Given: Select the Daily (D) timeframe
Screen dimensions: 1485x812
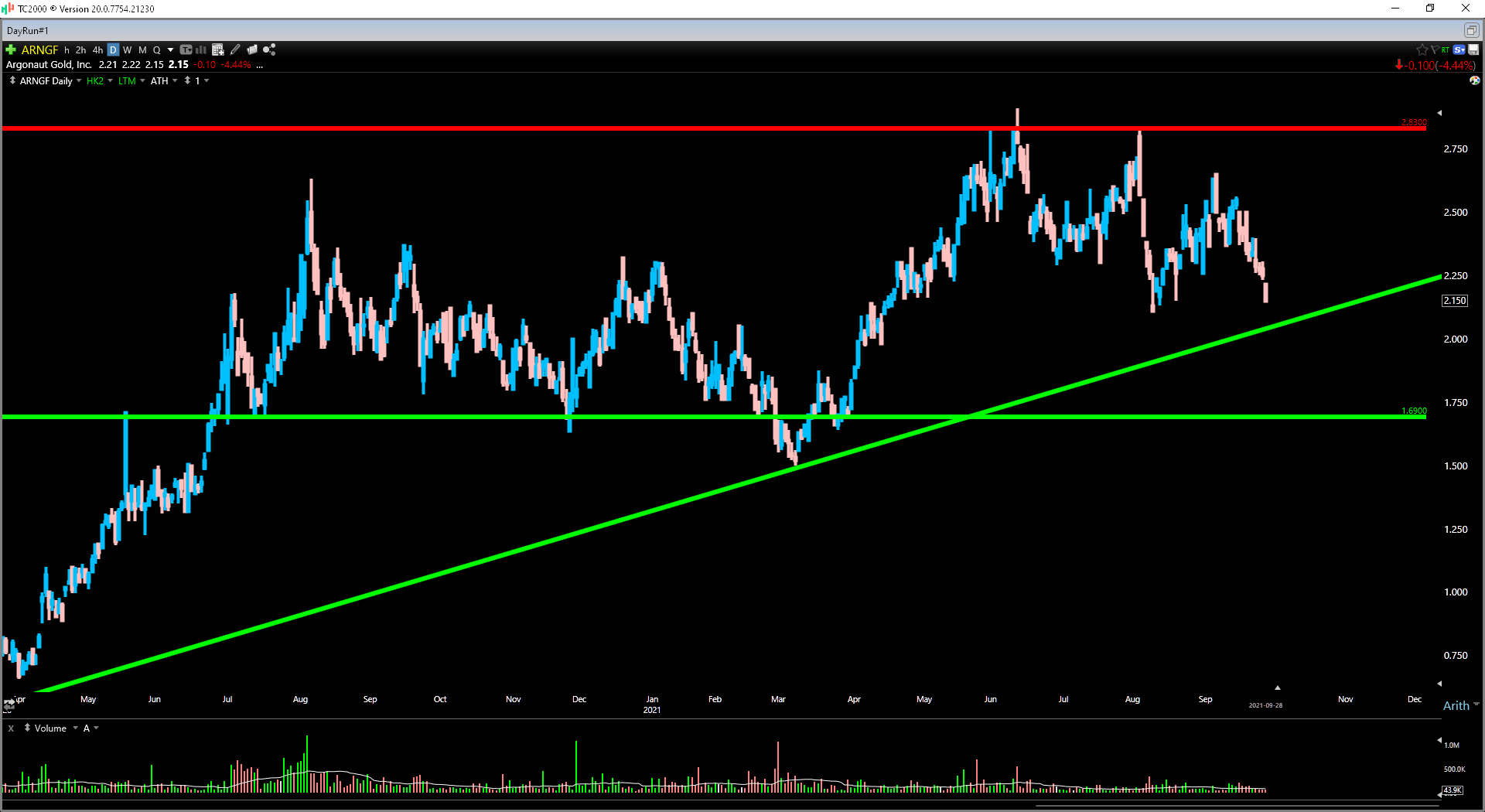Looking at the screenshot, I should (113, 49).
